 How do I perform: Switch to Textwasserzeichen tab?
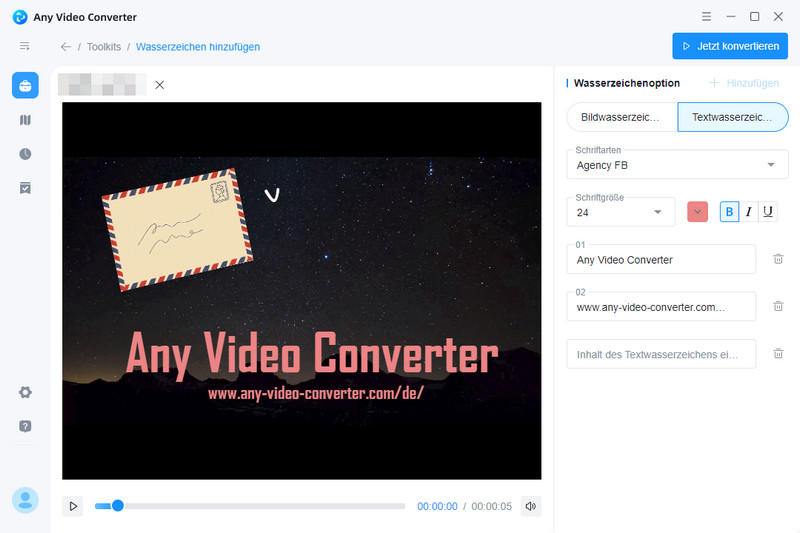(733, 117)
